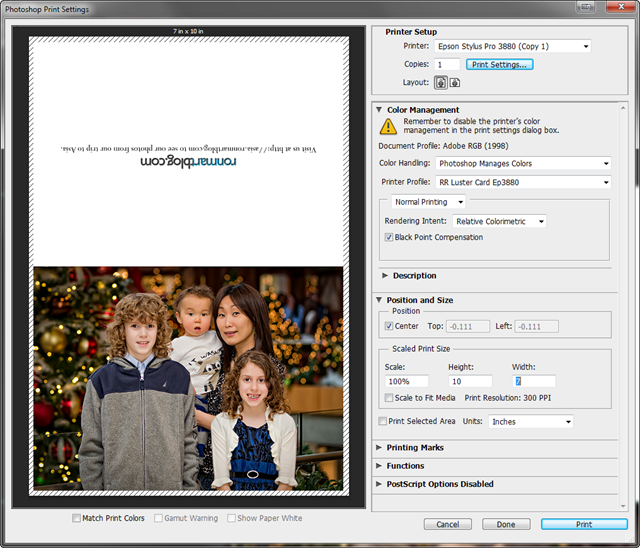This screenshot has width=640, height=548.
Task: Open the Print Settings button
Action: coord(500,64)
